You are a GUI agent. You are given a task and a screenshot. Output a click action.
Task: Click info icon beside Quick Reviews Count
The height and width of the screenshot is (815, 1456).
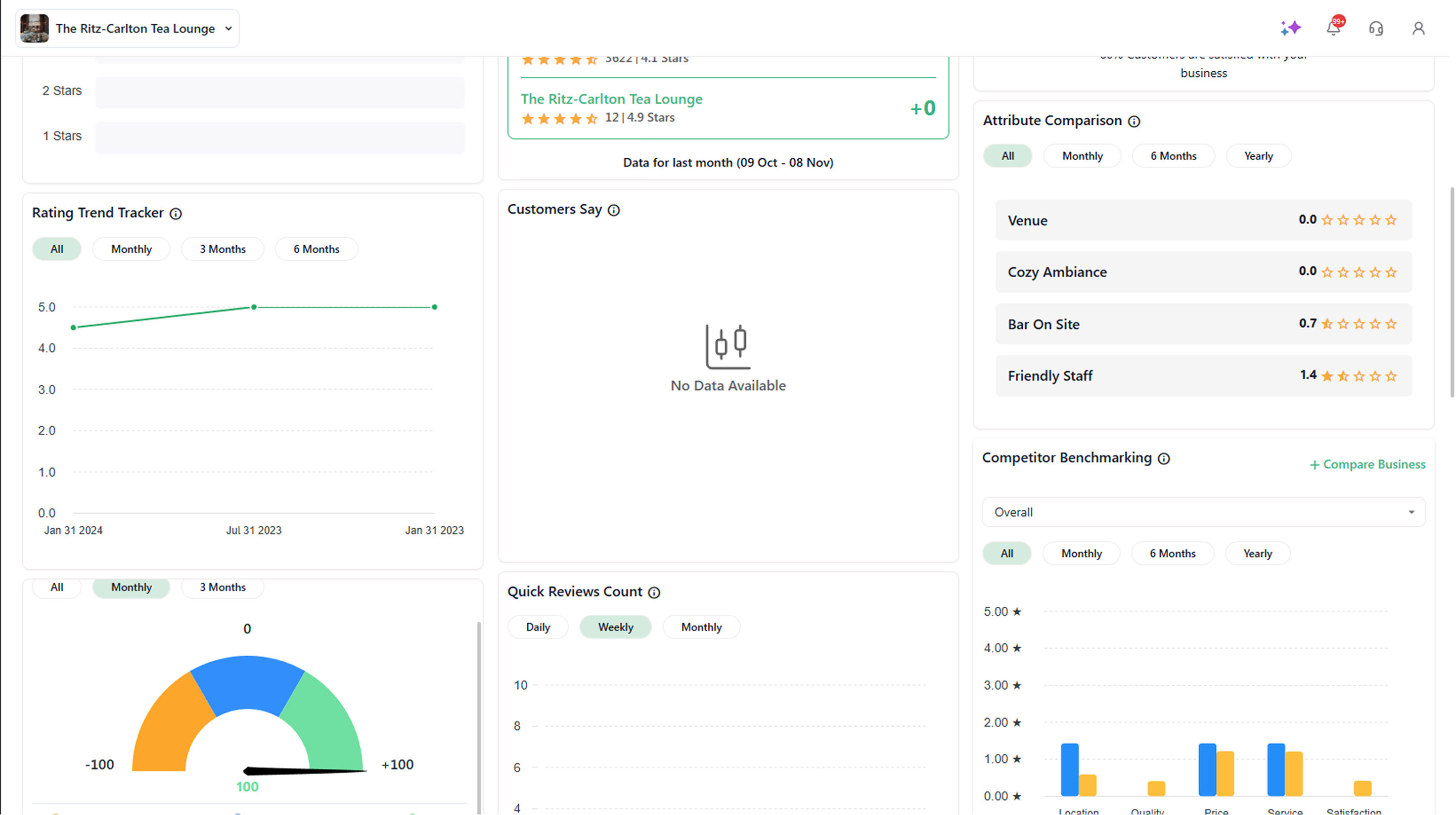654,593
